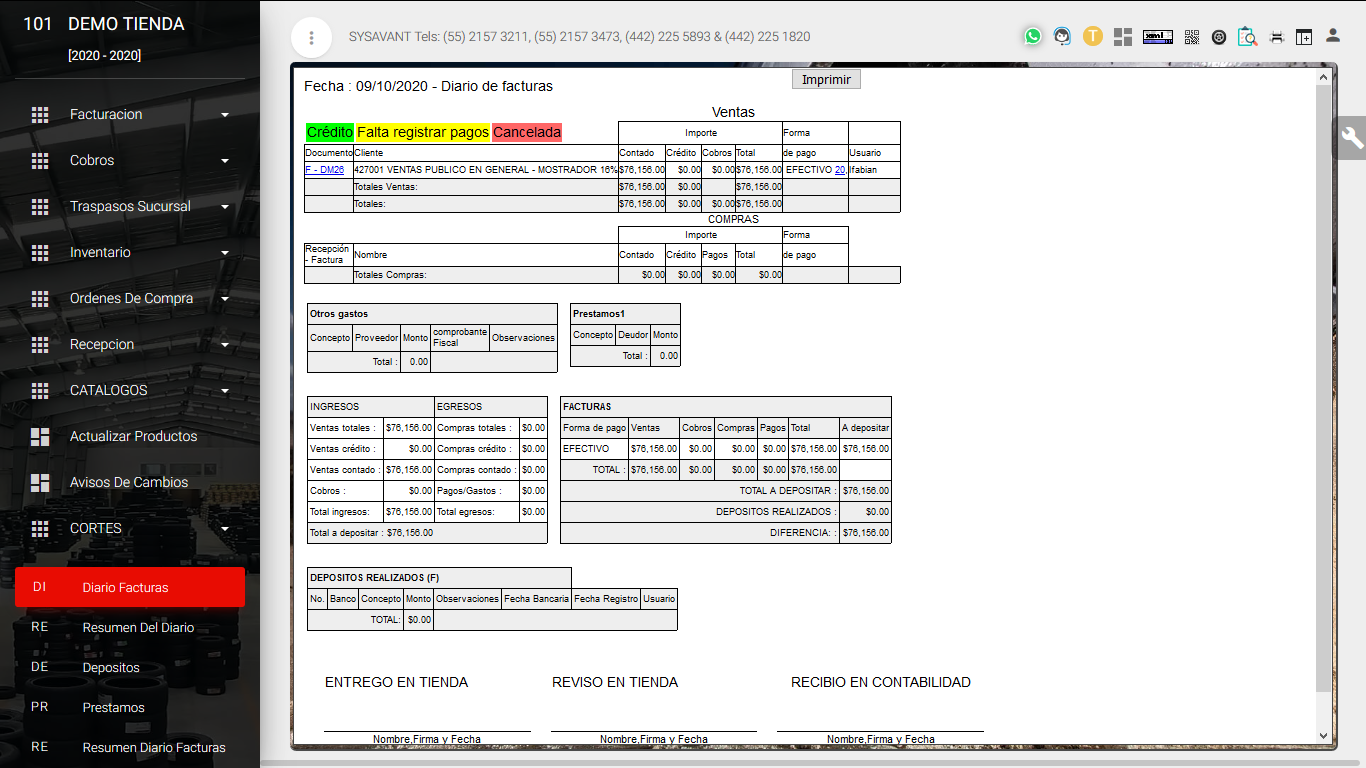Click the Traspasos Sucursal grid icon

click(40, 207)
